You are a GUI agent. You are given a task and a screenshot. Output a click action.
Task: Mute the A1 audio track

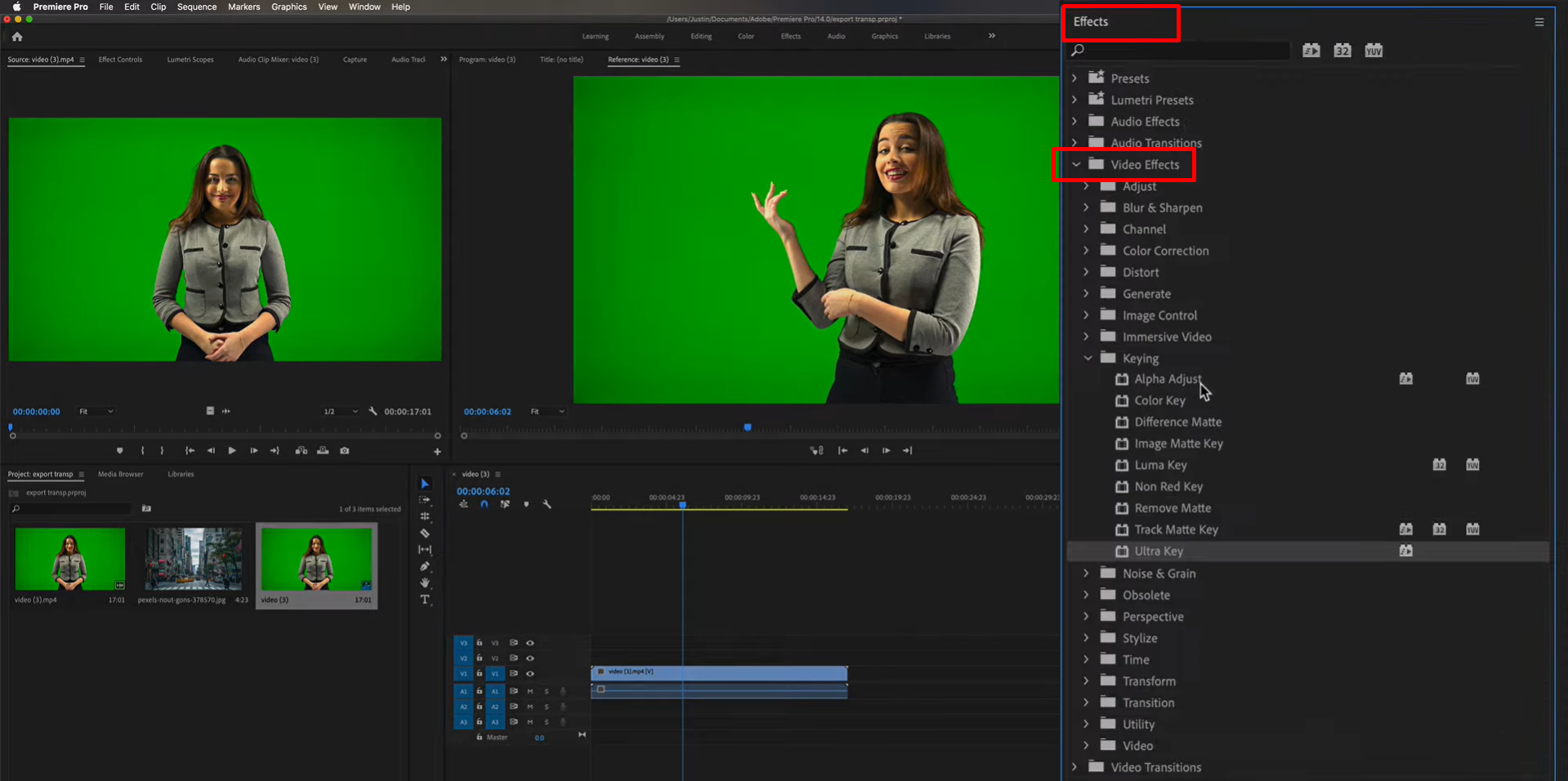point(529,691)
